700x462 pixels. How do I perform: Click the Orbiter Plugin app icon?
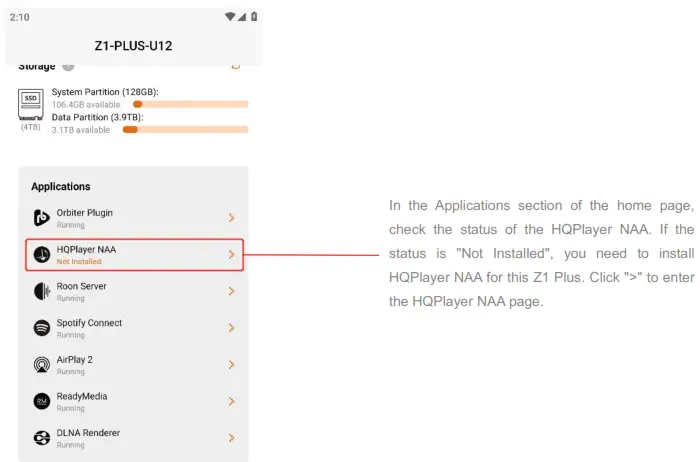(42, 217)
